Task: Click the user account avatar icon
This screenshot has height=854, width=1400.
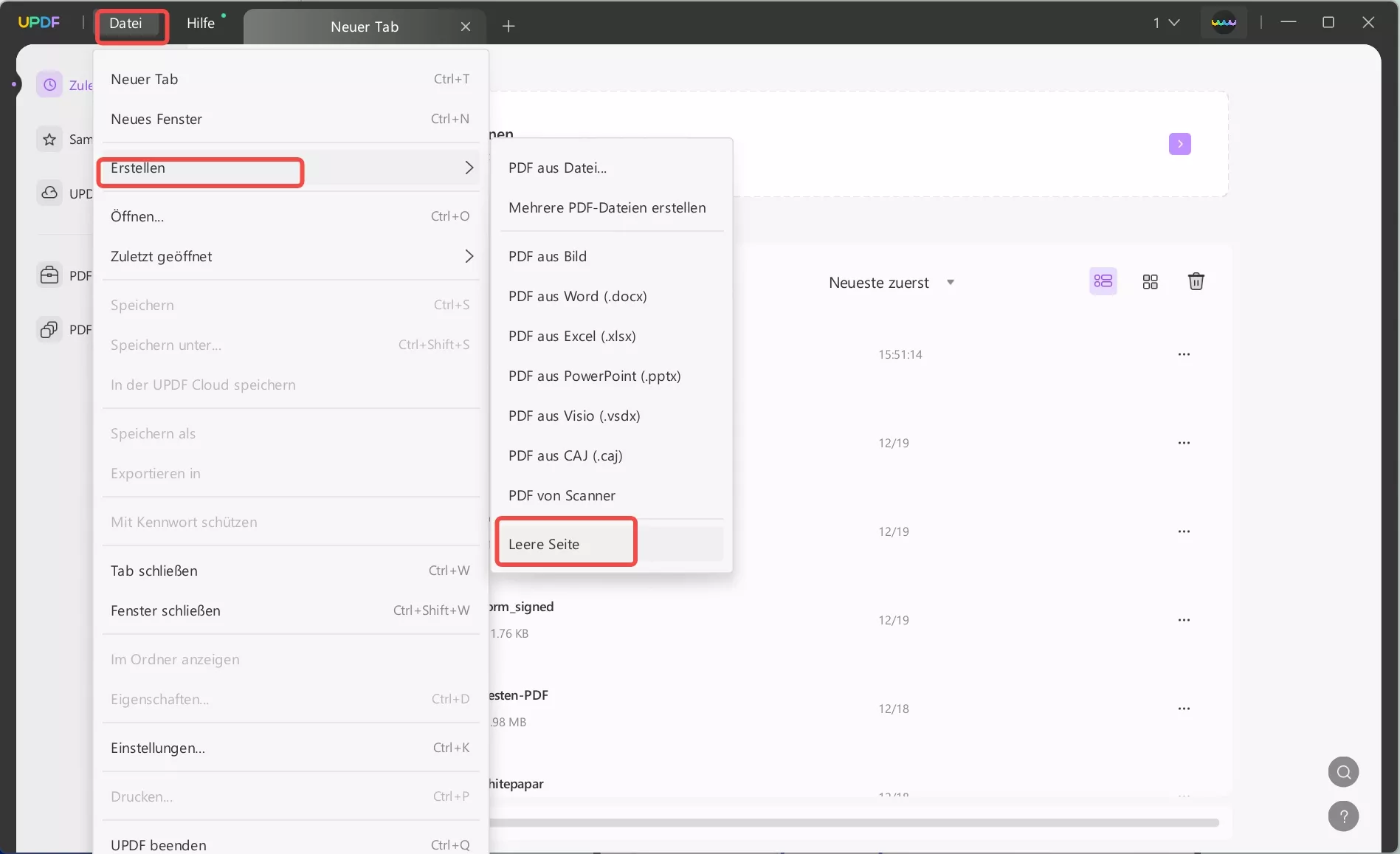Action: [x=1224, y=22]
